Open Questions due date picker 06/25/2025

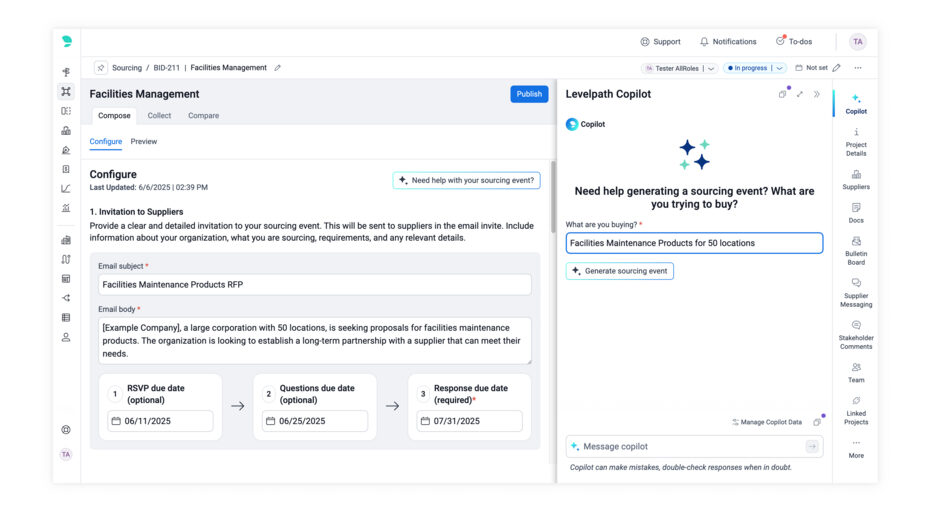315,421
